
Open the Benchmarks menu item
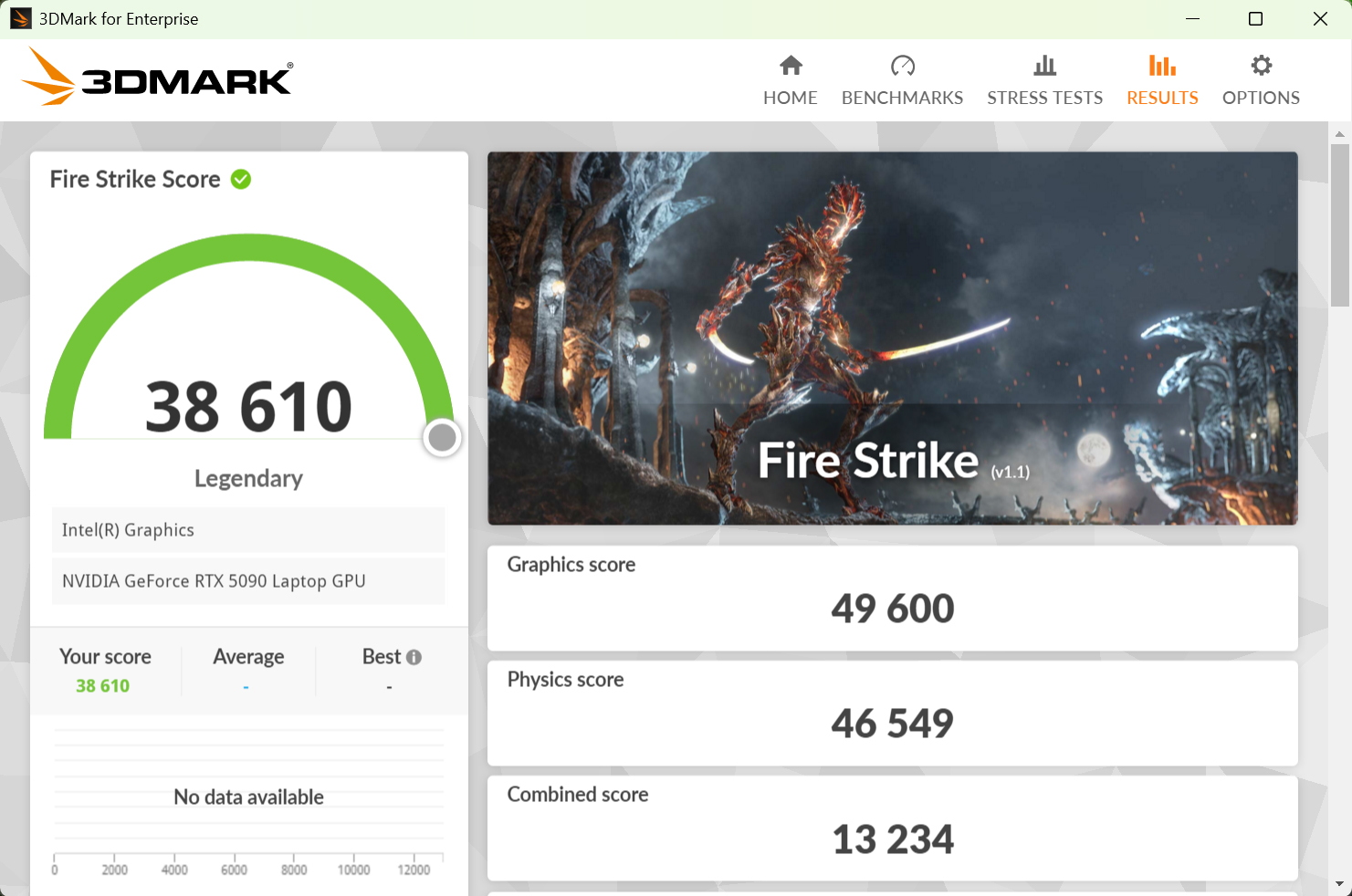click(902, 97)
